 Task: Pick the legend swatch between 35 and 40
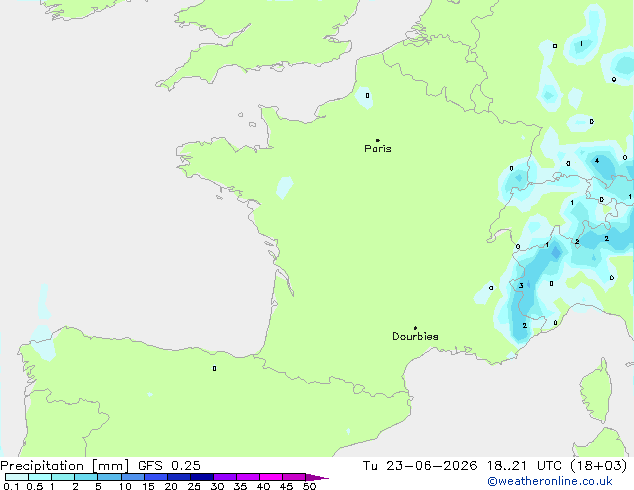[x=248, y=477]
